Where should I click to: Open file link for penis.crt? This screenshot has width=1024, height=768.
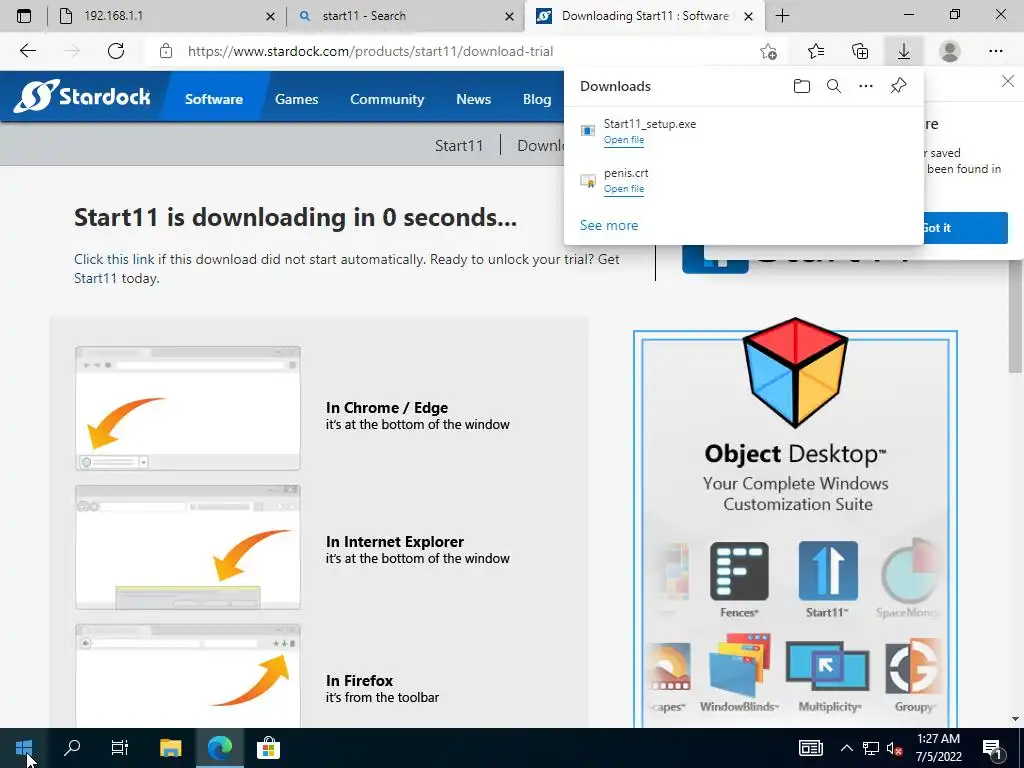(624, 189)
